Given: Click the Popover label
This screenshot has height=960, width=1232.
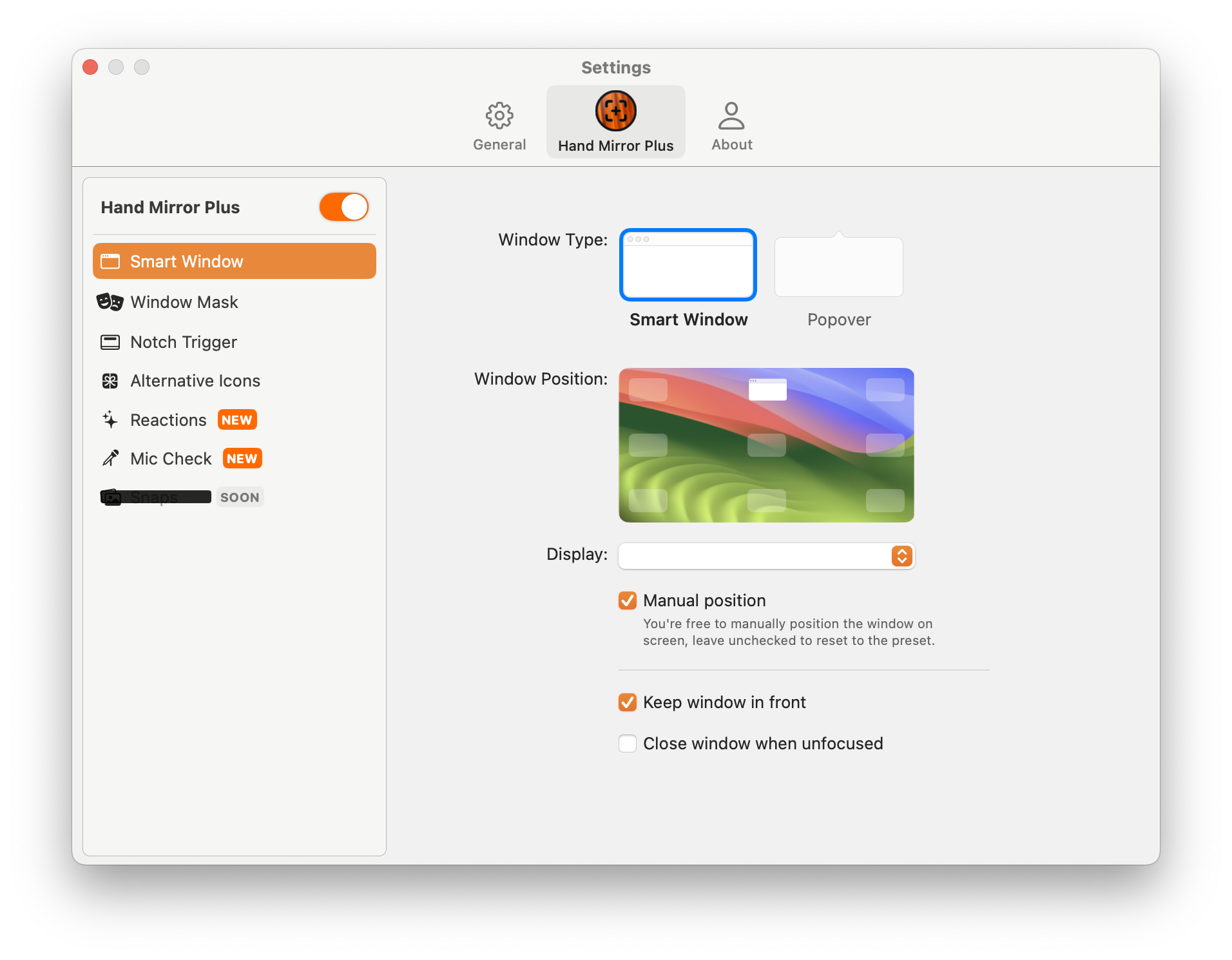Looking at the screenshot, I should [839, 320].
